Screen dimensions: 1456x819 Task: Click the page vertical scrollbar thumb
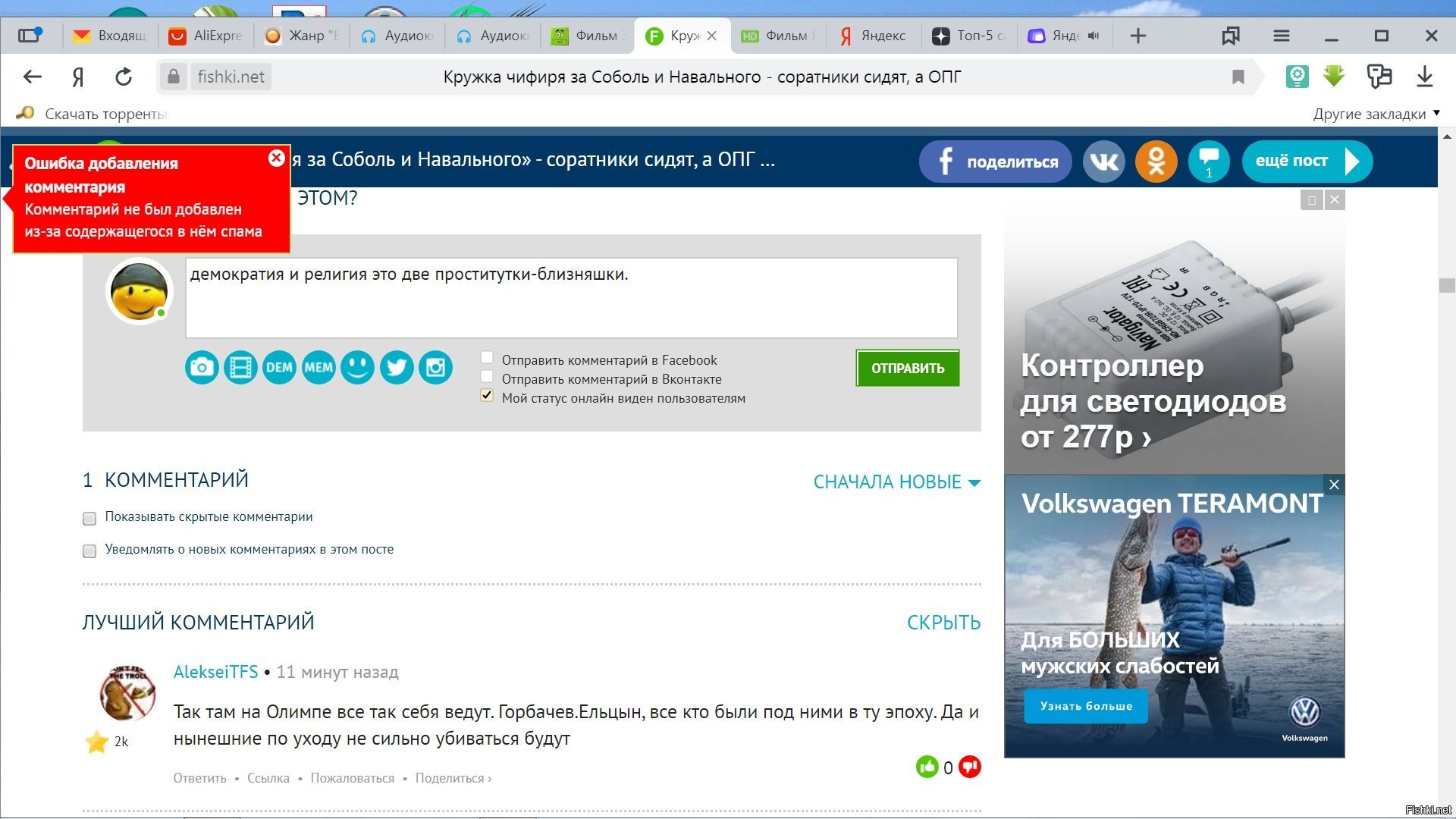coord(1447,286)
